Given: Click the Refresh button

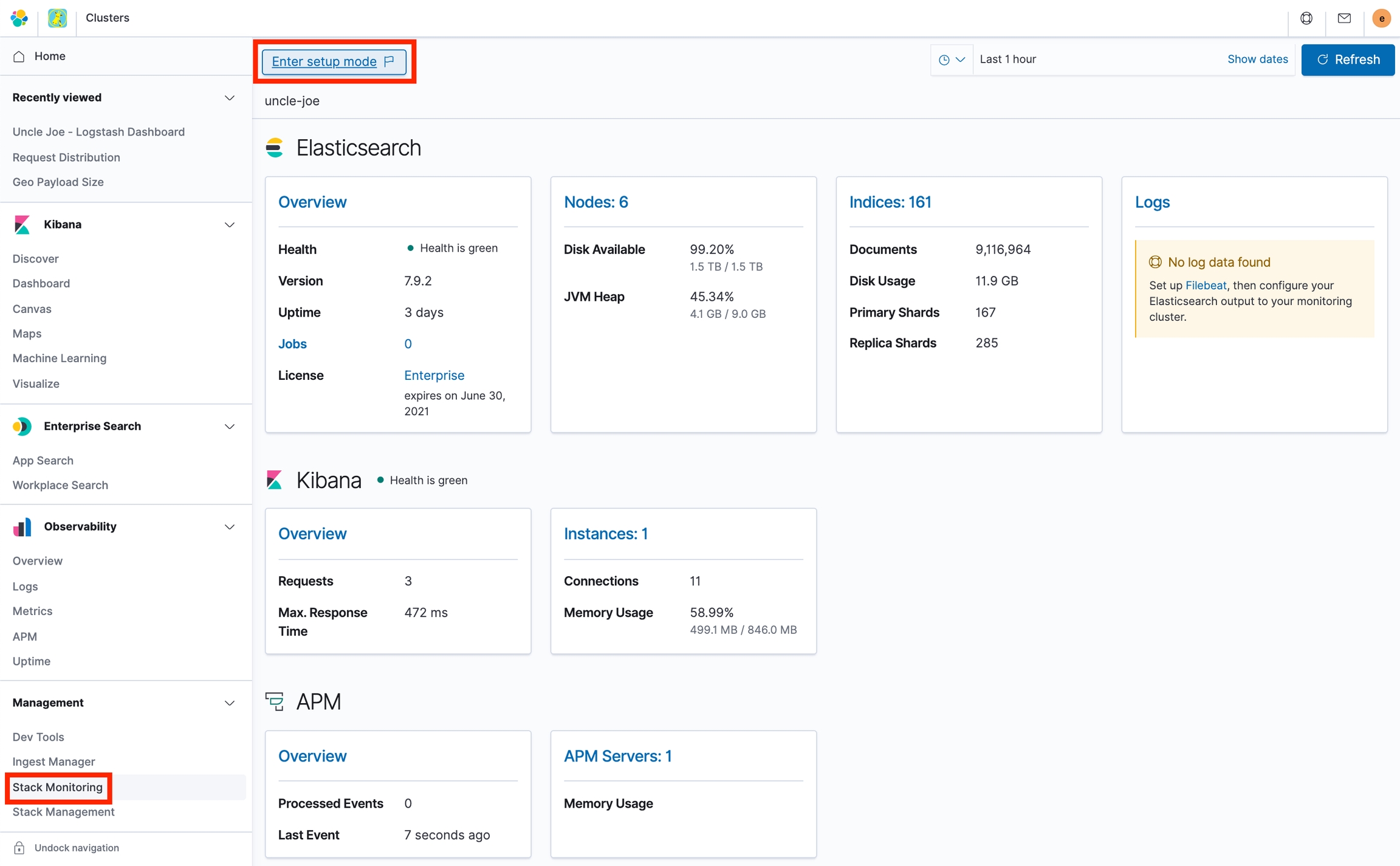Looking at the screenshot, I should [1347, 60].
